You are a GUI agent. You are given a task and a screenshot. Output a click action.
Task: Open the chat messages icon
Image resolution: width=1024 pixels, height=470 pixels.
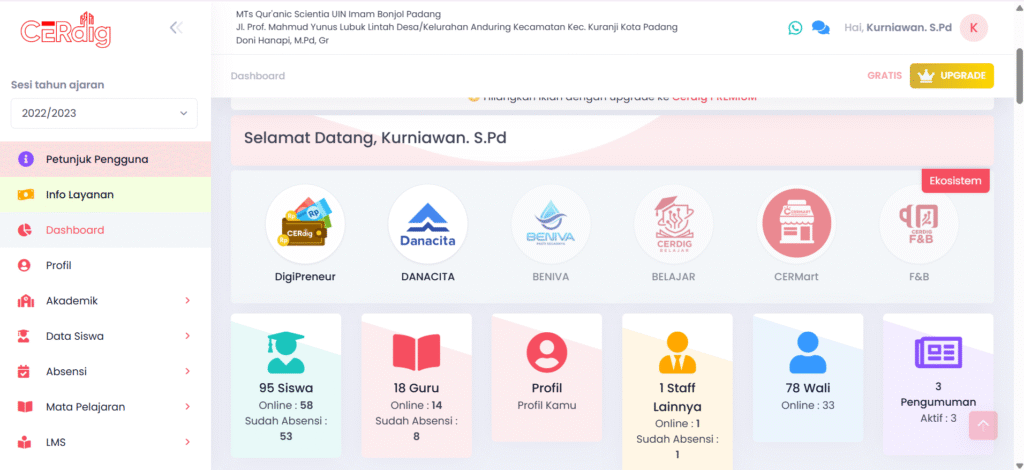tap(820, 28)
